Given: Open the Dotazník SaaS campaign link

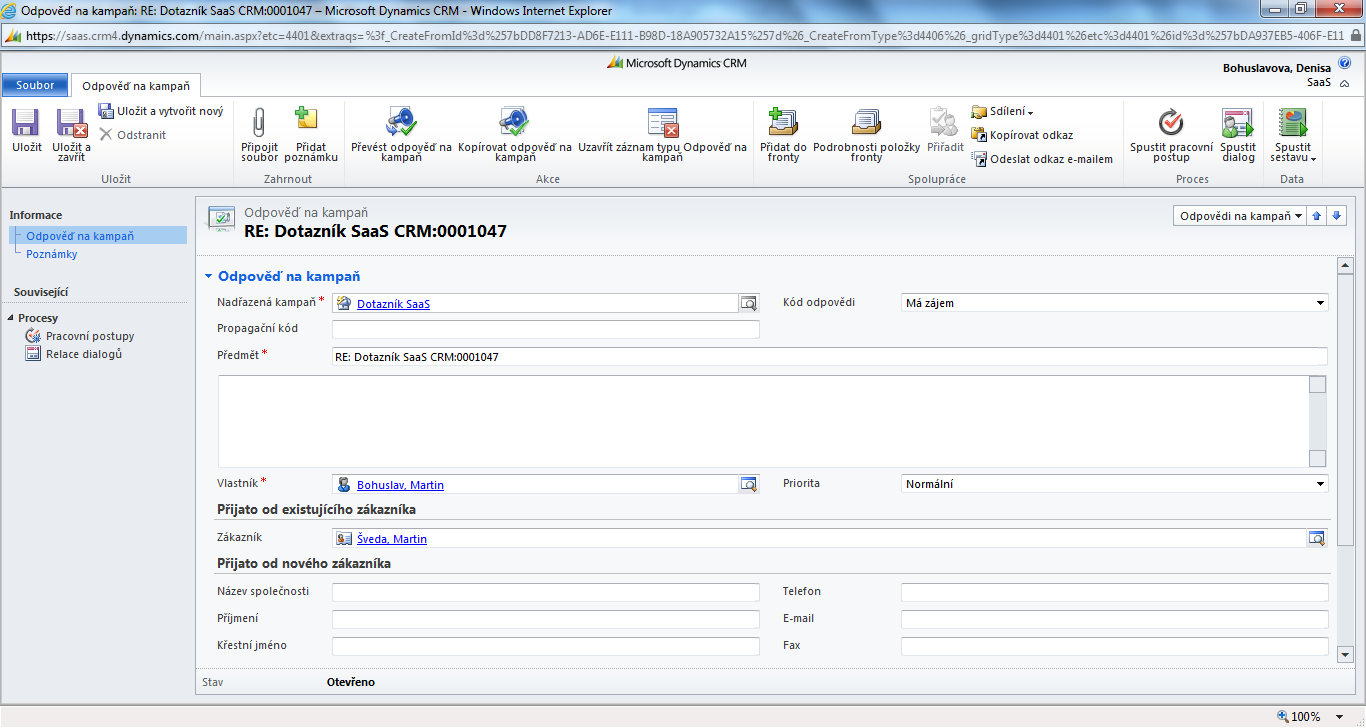Looking at the screenshot, I should pos(393,303).
